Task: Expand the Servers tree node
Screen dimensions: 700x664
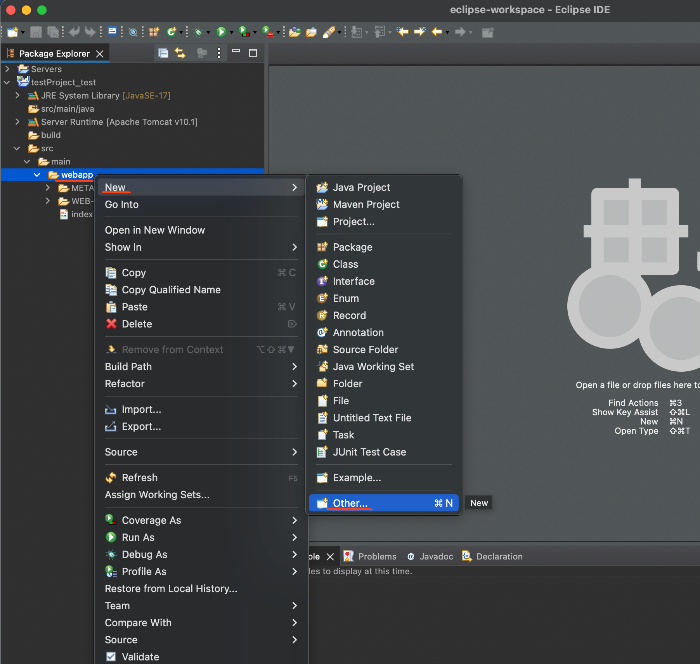Action: (7, 69)
